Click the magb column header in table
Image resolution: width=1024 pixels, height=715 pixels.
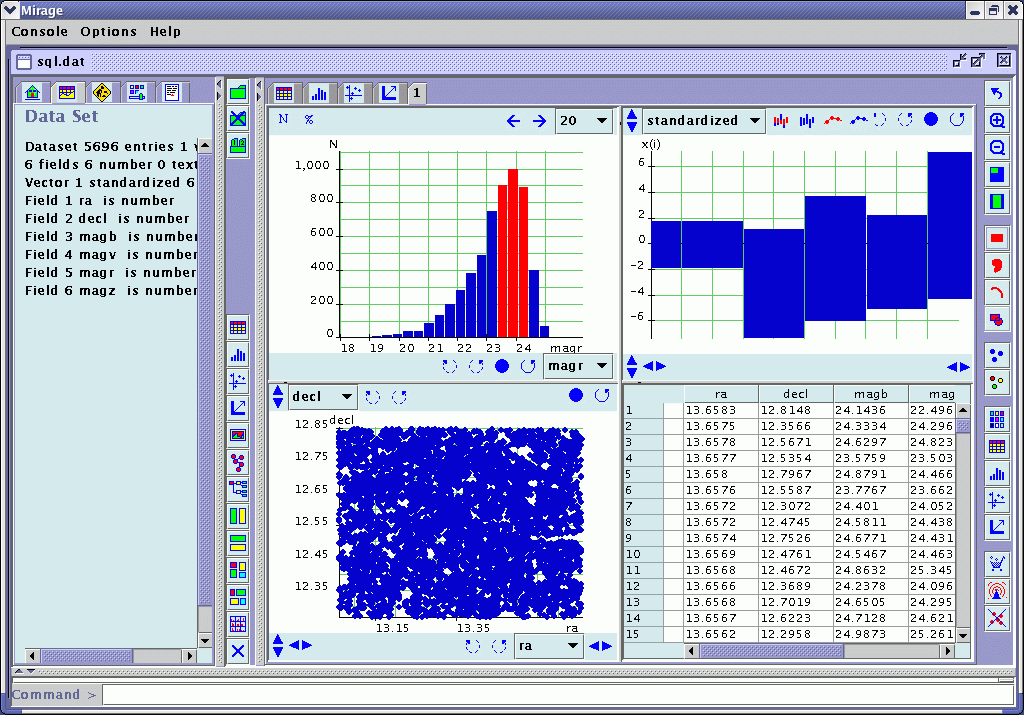(869, 394)
